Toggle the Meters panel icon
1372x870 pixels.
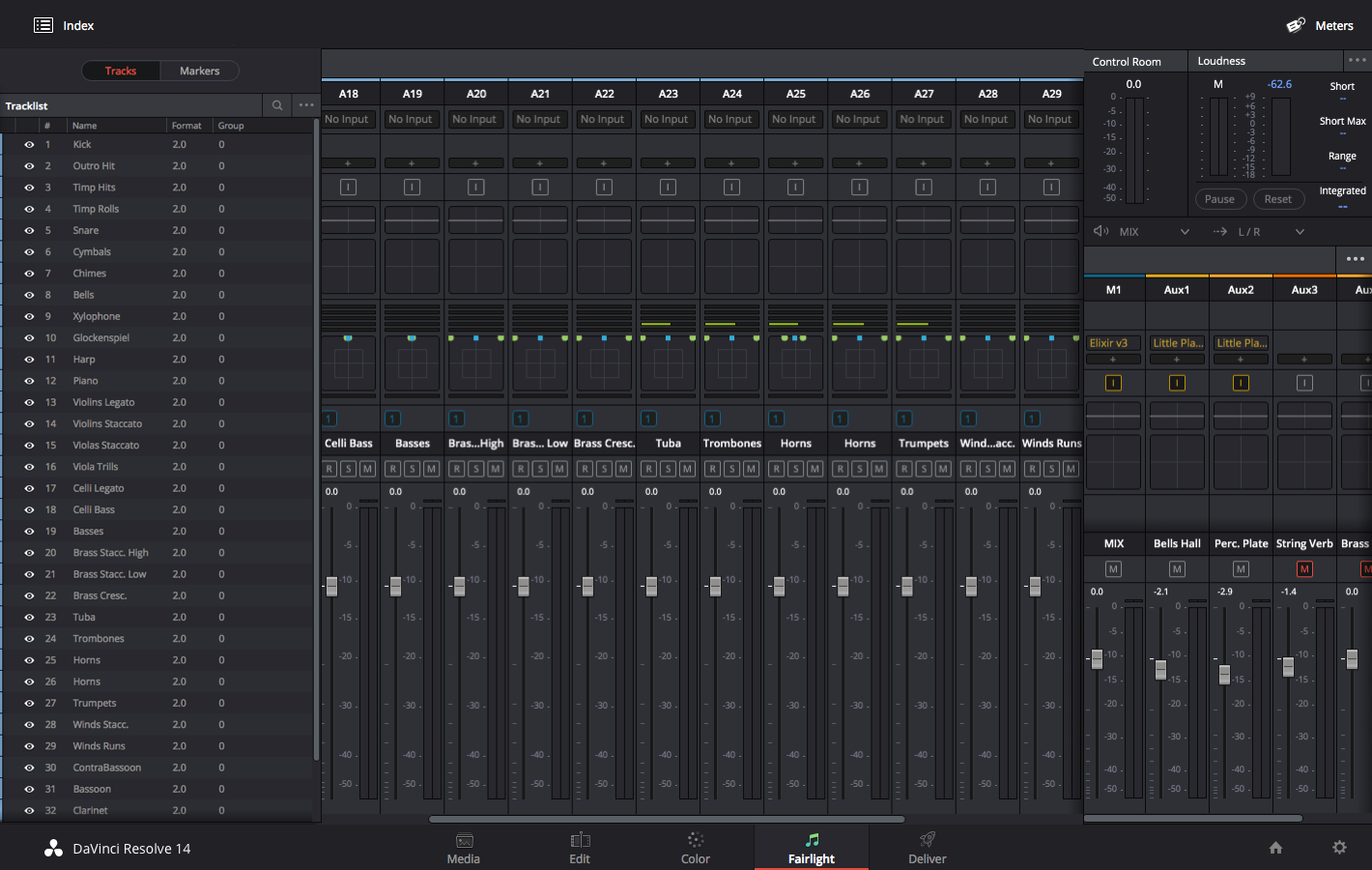[x=1296, y=25]
